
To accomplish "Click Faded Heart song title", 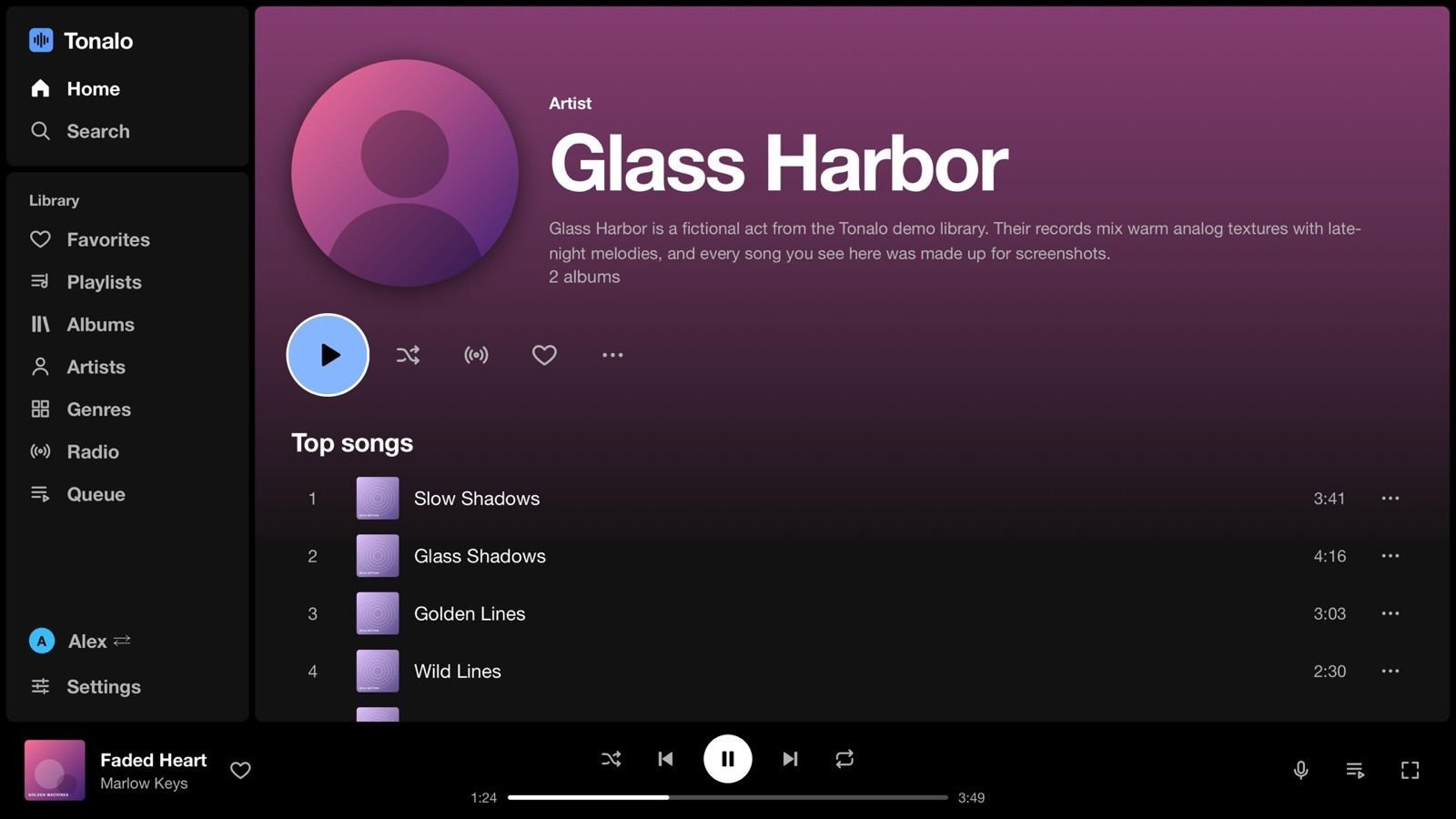I will (x=153, y=760).
